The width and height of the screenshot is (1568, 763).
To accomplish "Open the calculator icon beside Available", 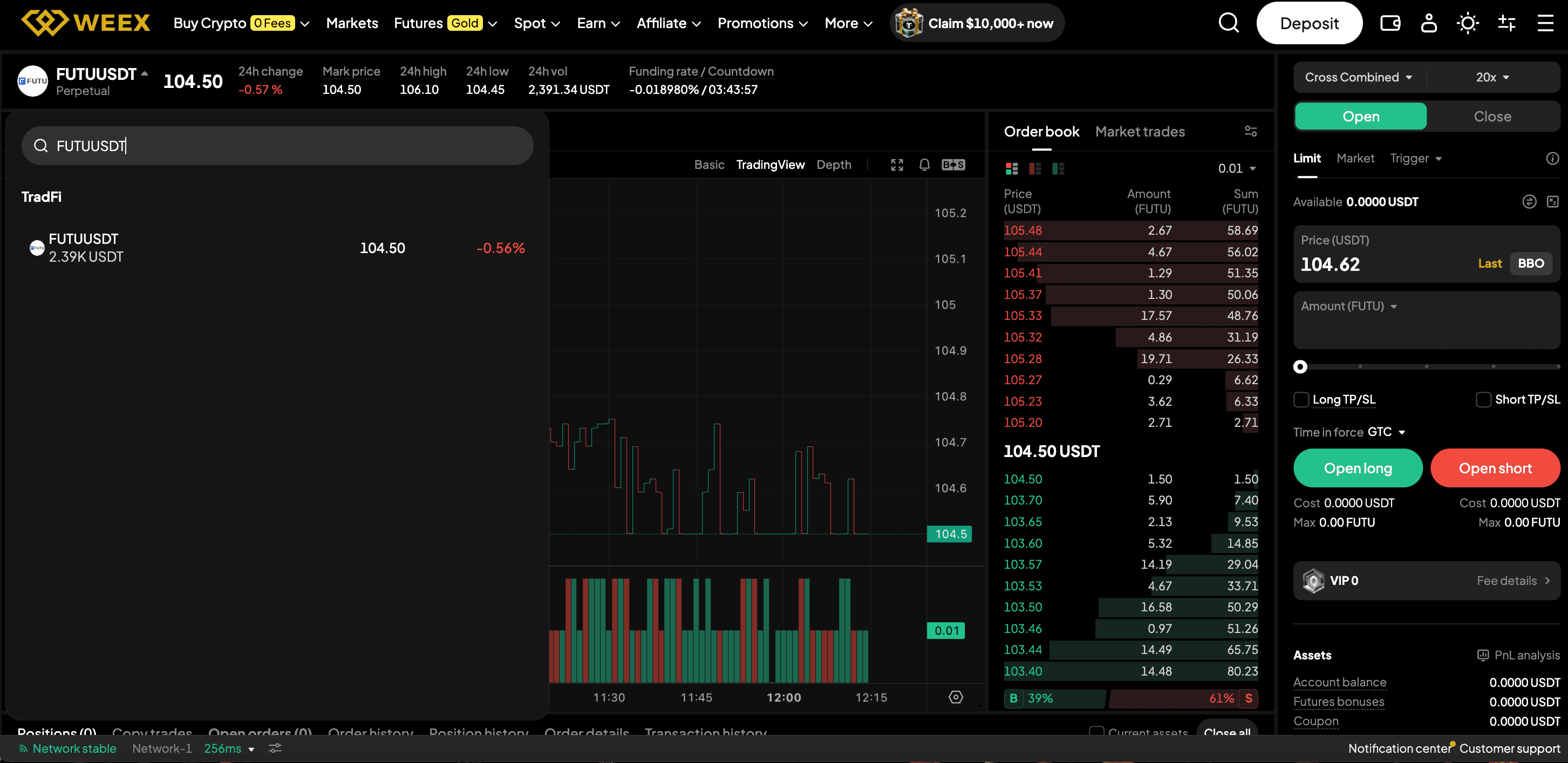I will (x=1552, y=202).
